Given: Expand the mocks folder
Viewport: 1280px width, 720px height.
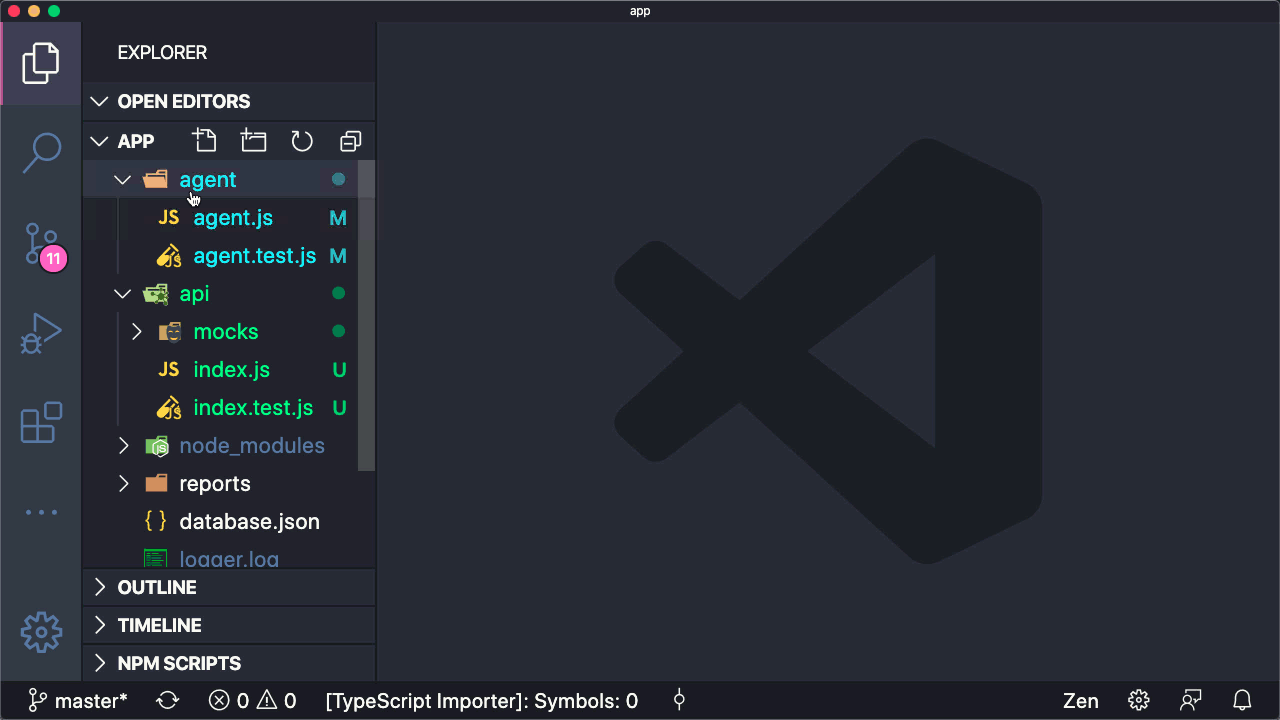Looking at the screenshot, I should coord(137,332).
